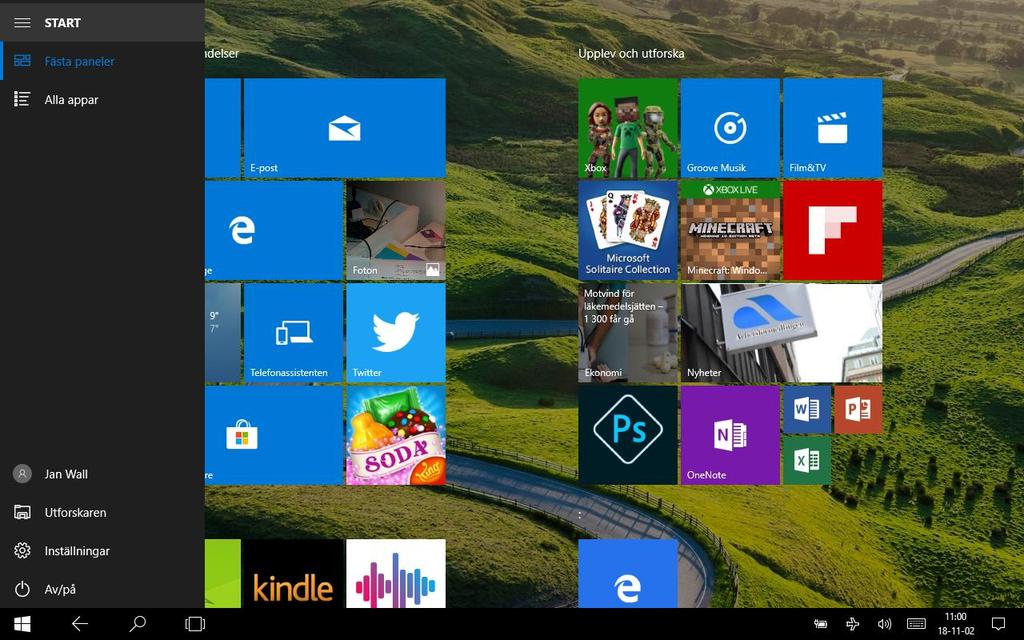Open the Edge tile below Photoshop Express
The image size is (1024, 640).
point(628,573)
